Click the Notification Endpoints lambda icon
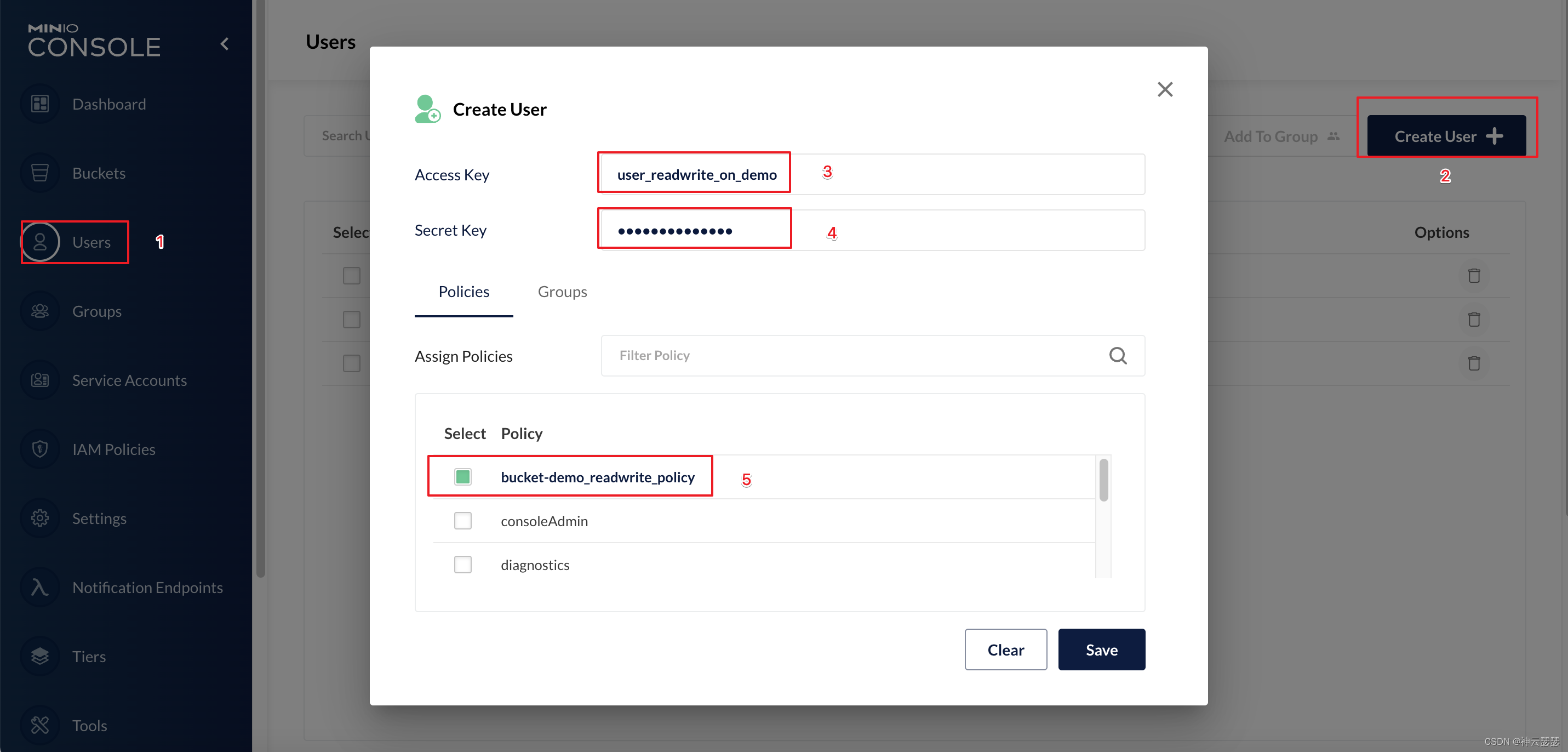 pos(40,587)
